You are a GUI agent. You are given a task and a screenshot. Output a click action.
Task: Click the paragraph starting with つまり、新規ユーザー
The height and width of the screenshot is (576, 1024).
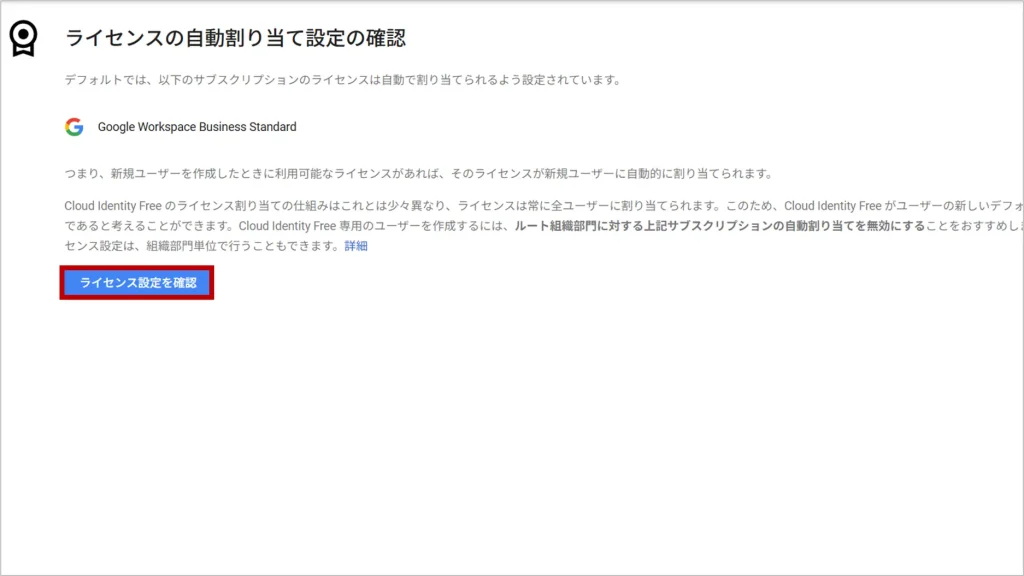coord(418,173)
